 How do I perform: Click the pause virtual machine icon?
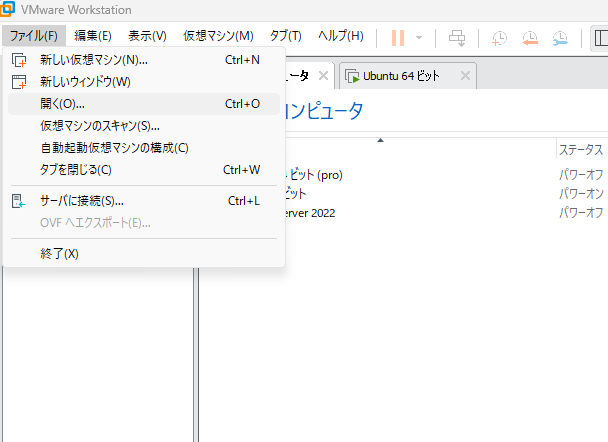point(398,38)
